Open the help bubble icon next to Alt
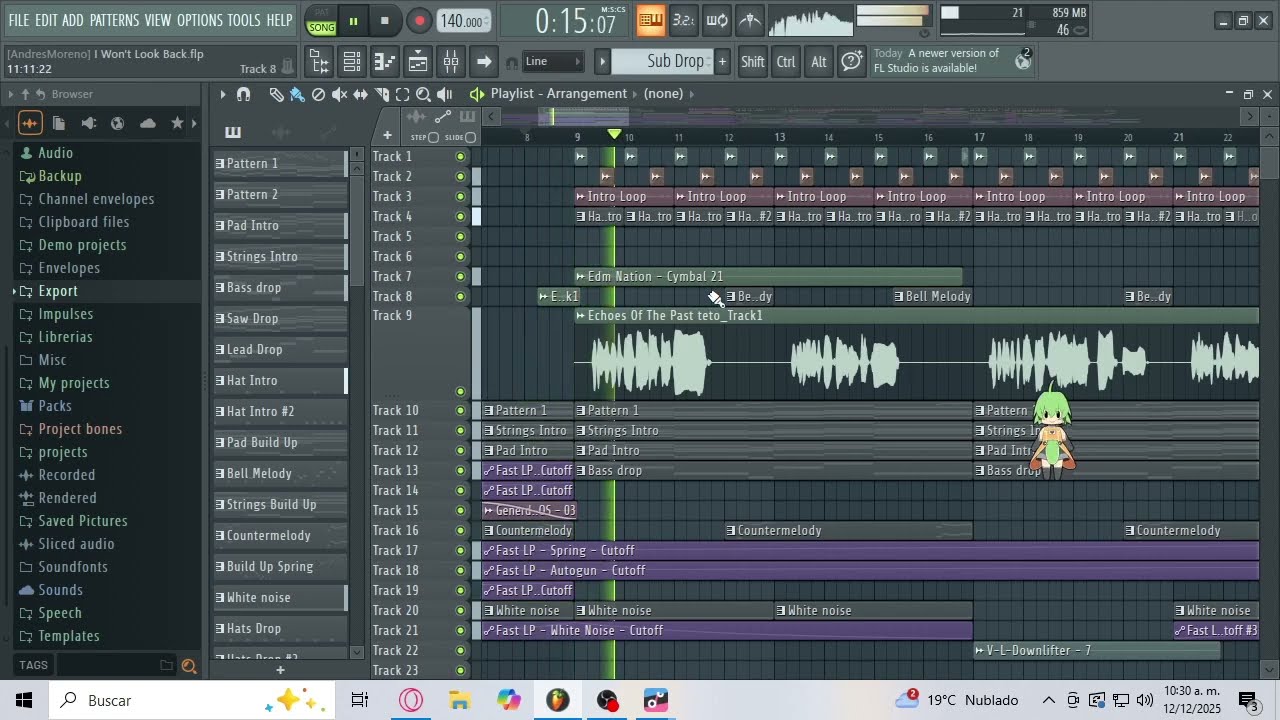 point(851,62)
